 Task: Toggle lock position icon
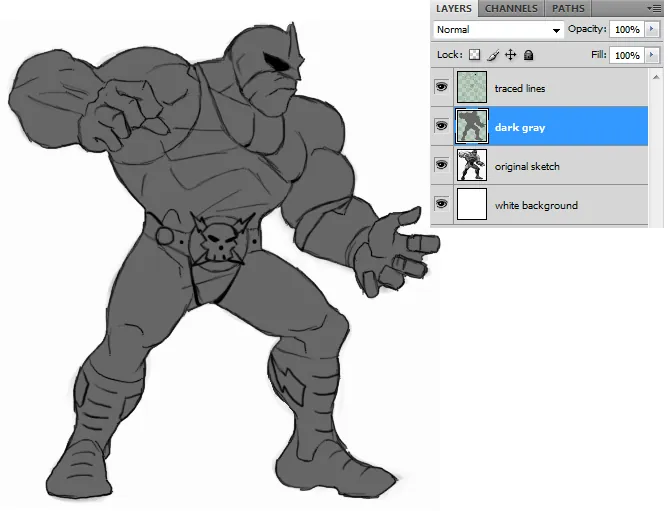[x=511, y=55]
